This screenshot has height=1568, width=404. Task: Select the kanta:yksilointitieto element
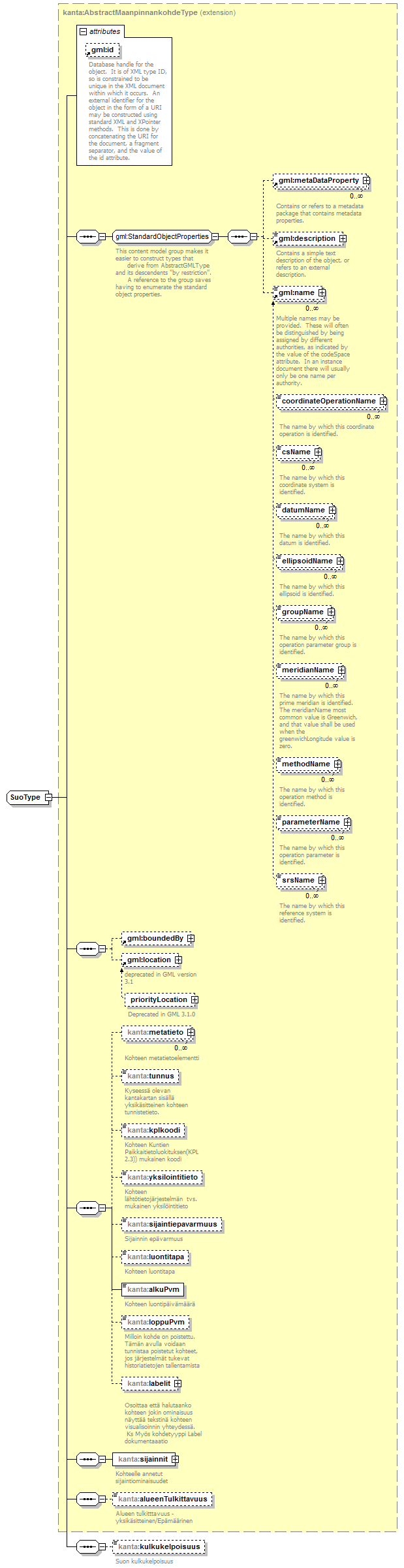pyautogui.click(x=163, y=1177)
